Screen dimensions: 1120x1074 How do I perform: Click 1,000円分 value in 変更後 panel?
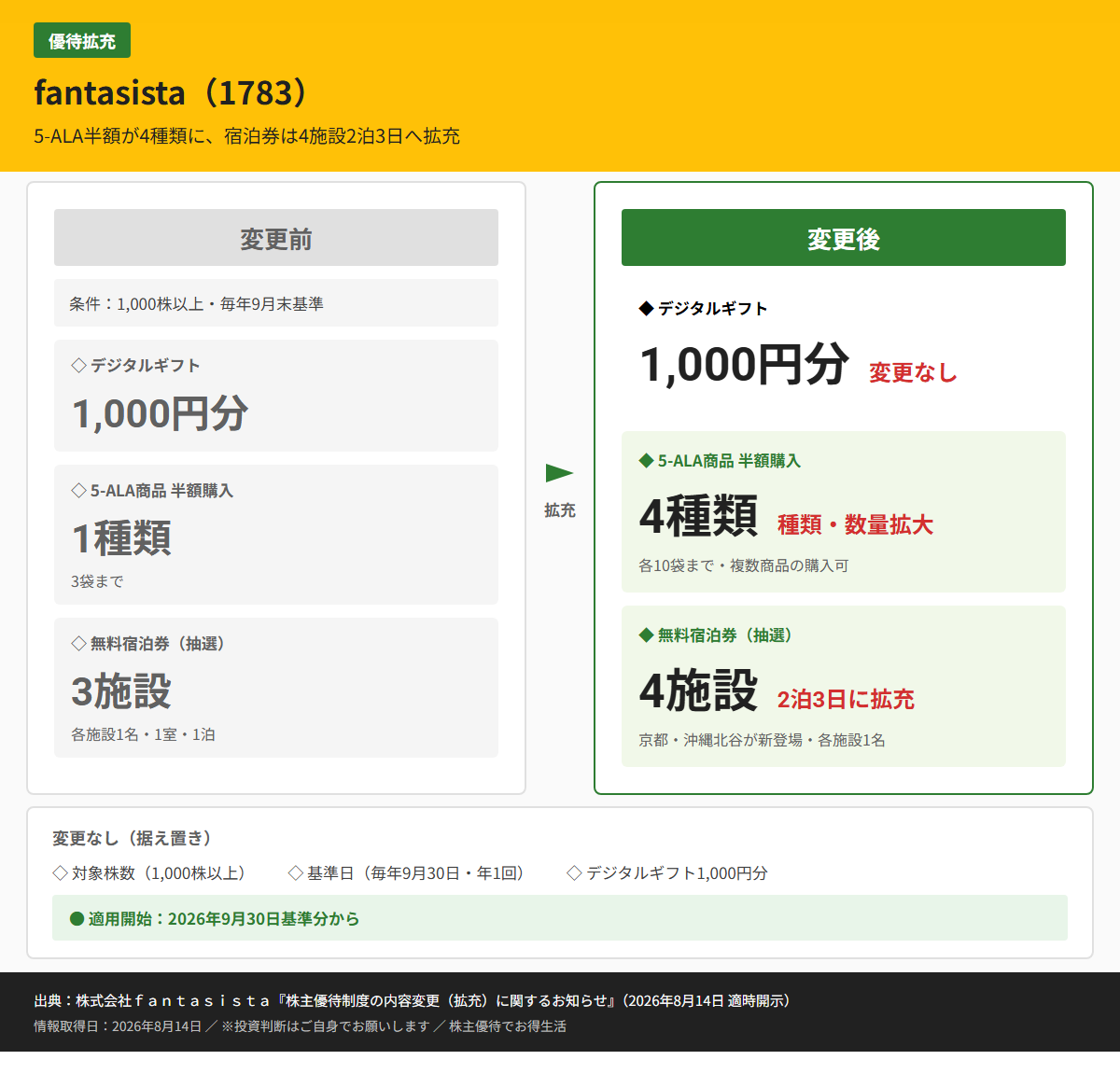(745, 364)
